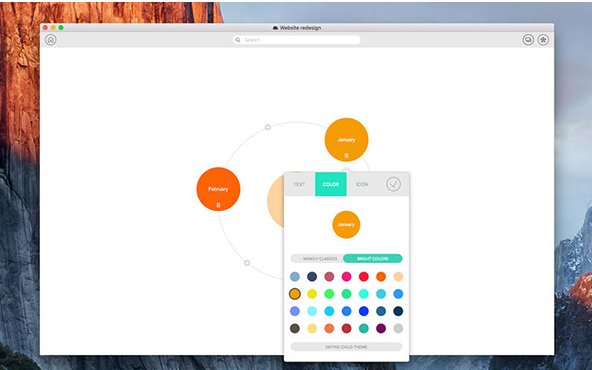592x370 pixels.
Task: Pick the dark brown color swatch
Action: (x=295, y=328)
